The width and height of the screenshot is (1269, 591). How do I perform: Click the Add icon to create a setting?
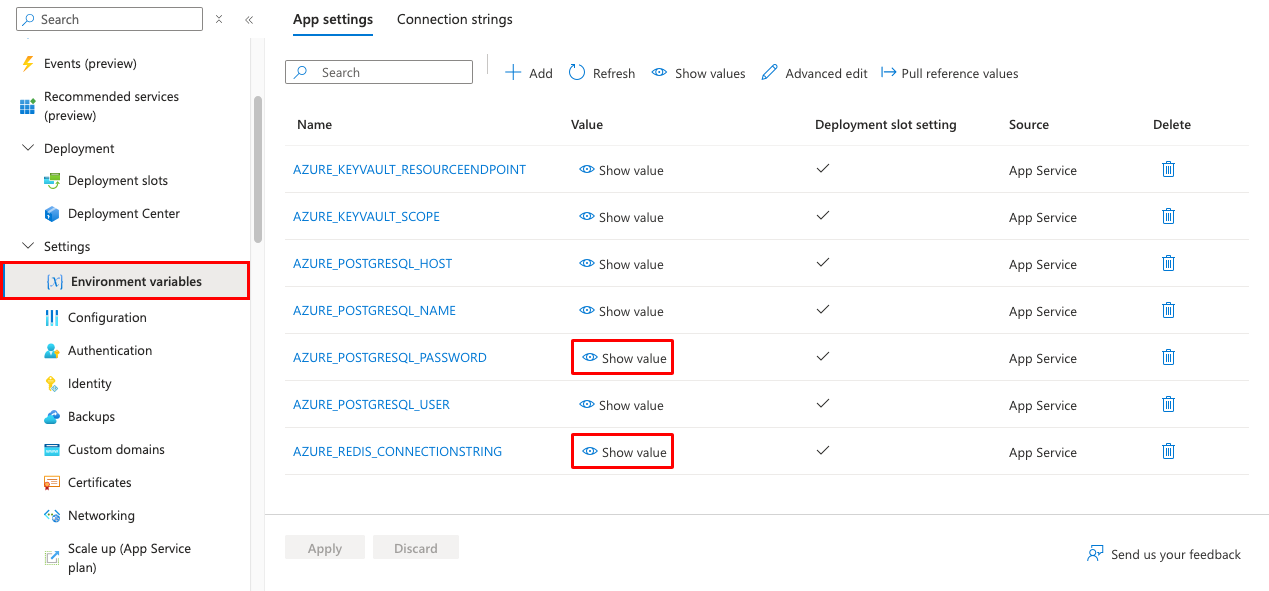click(x=528, y=72)
